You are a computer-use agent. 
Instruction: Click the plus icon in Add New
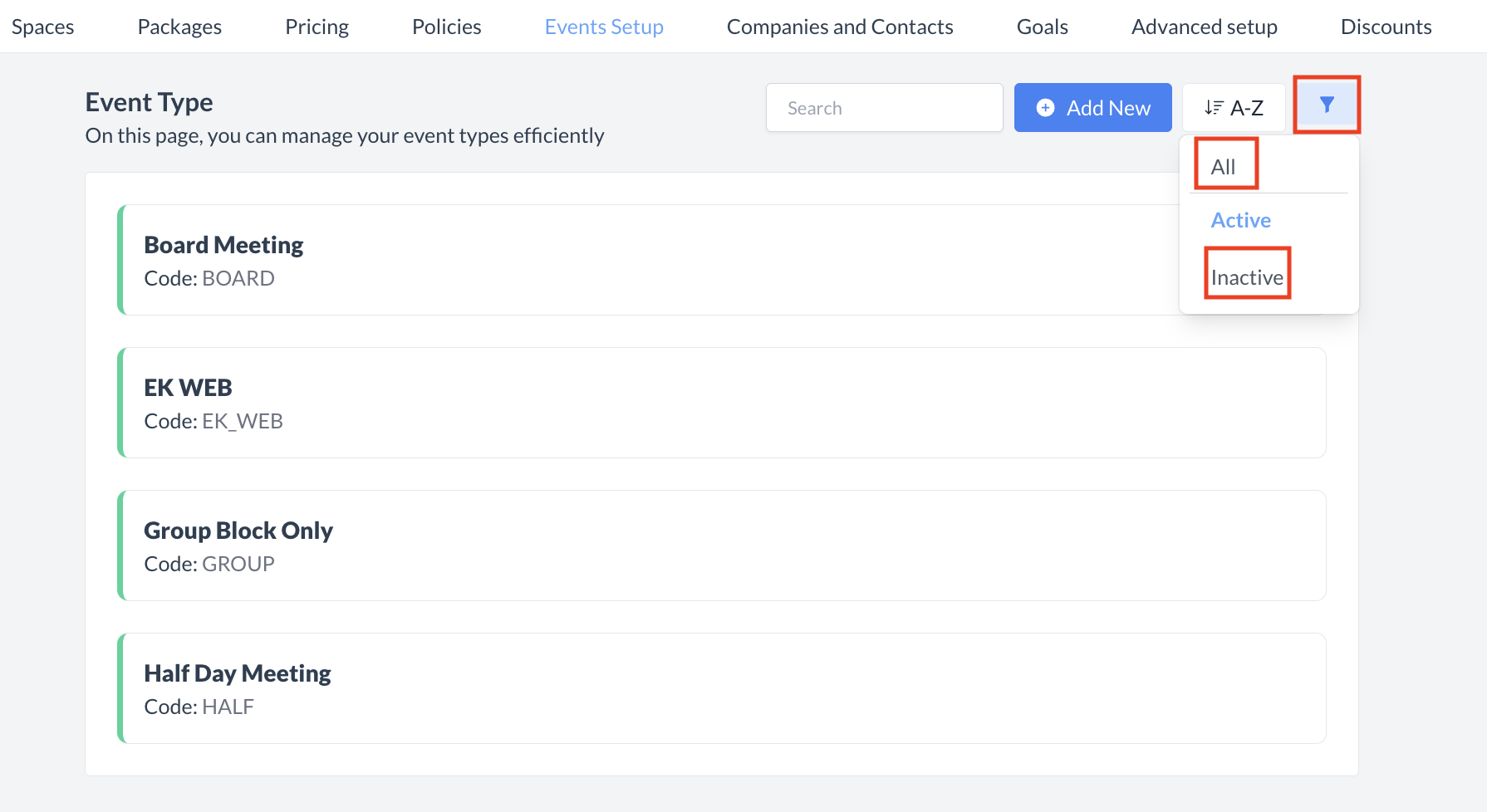1046,108
